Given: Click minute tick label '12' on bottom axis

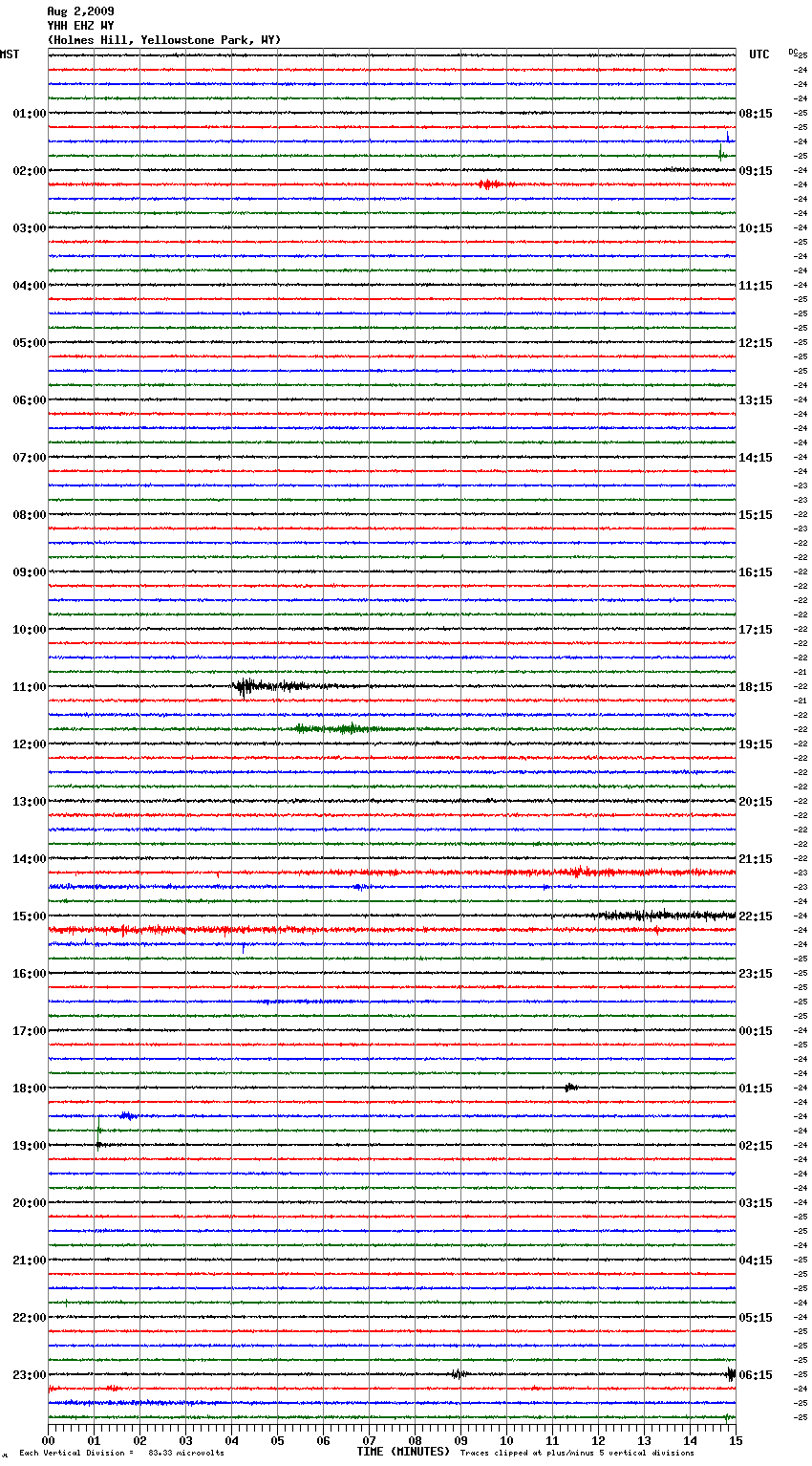Looking at the screenshot, I should 598,1440.
